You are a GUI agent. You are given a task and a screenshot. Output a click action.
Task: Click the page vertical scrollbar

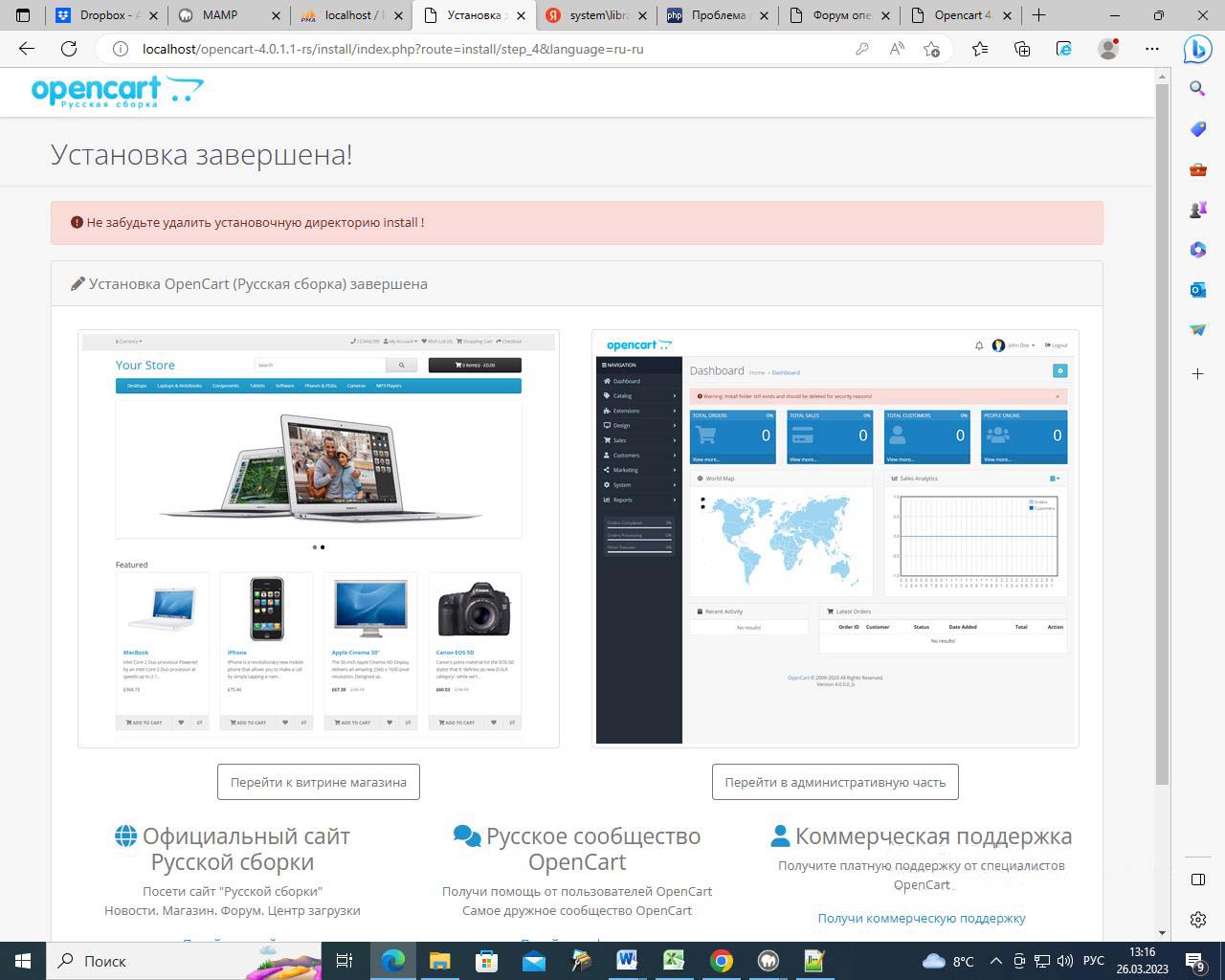pos(1162,431)
